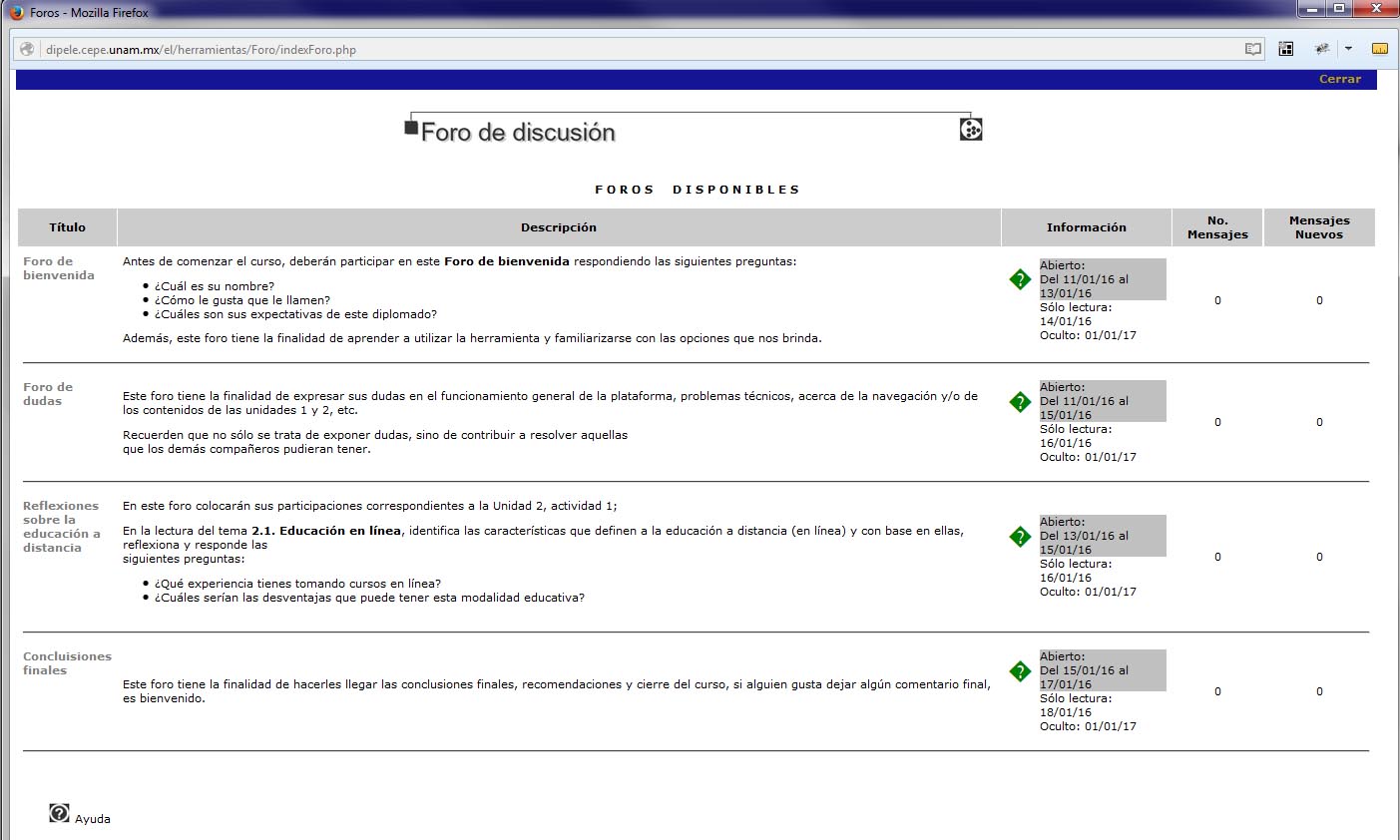
Task: Click green info diamond for Foro de bienvenida
Action: [x=1020, y=279]
